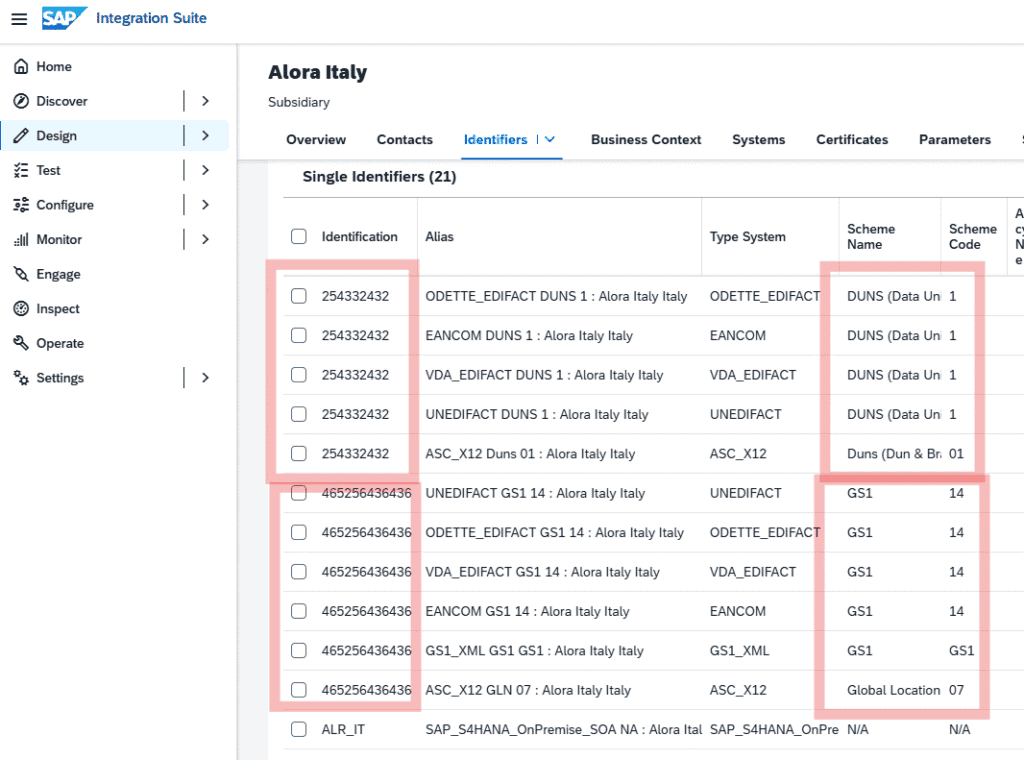1024x760 pixels.
Task: Open the Engage sidebar item
Action: coord(58,274)
